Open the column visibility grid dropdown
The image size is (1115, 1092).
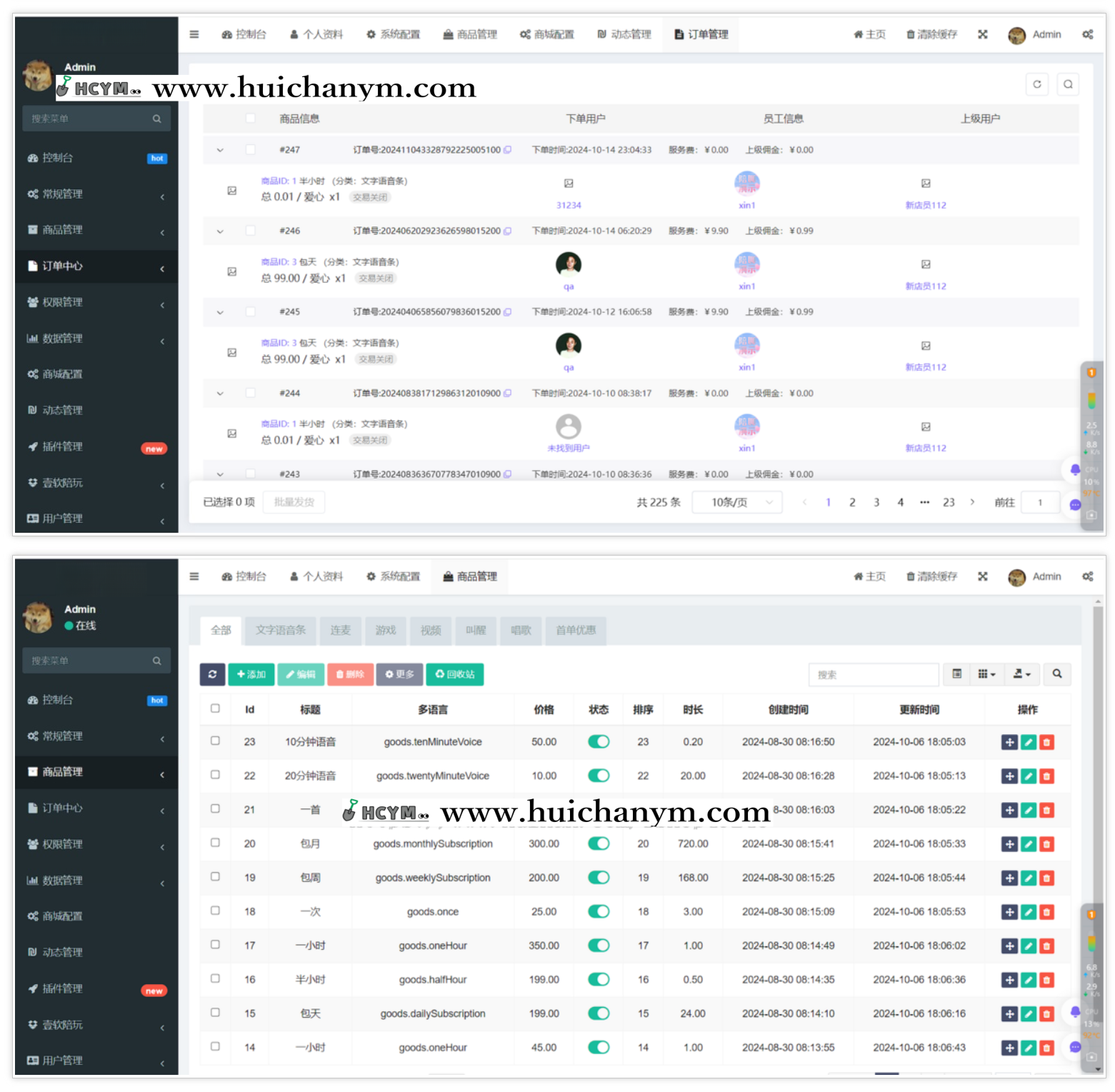point(986,674)
